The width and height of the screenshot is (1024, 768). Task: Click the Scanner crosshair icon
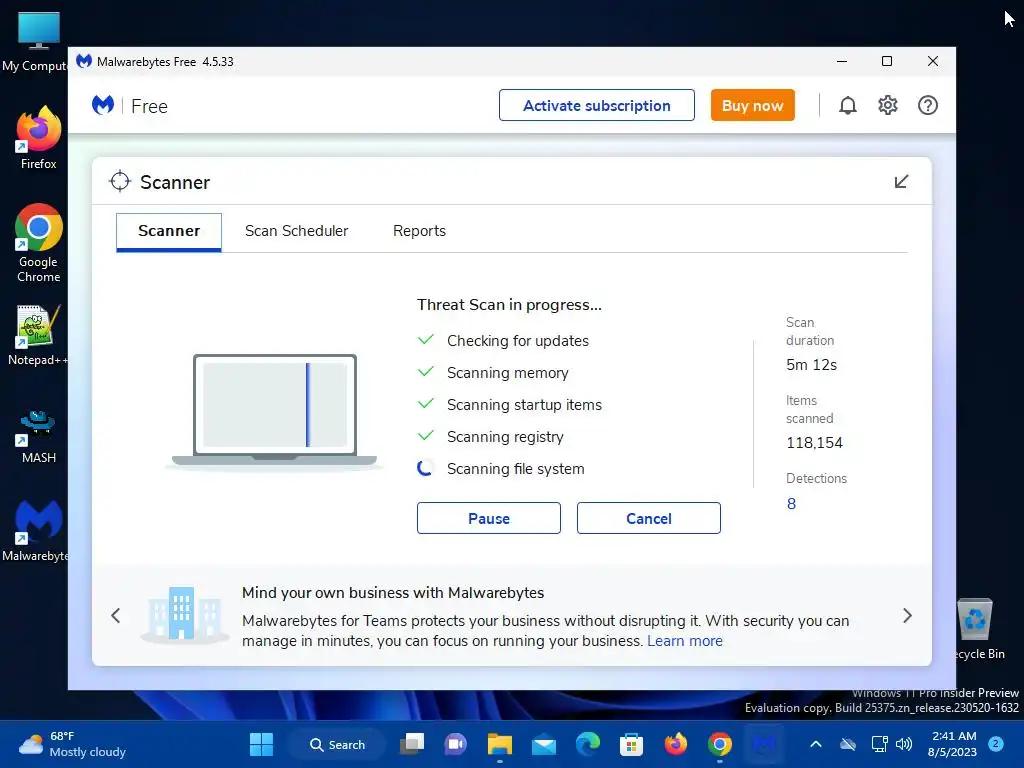[120, 182]
